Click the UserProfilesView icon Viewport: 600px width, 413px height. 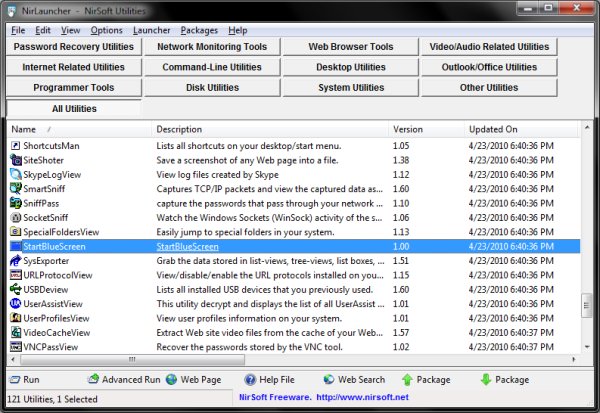(15, 318)
